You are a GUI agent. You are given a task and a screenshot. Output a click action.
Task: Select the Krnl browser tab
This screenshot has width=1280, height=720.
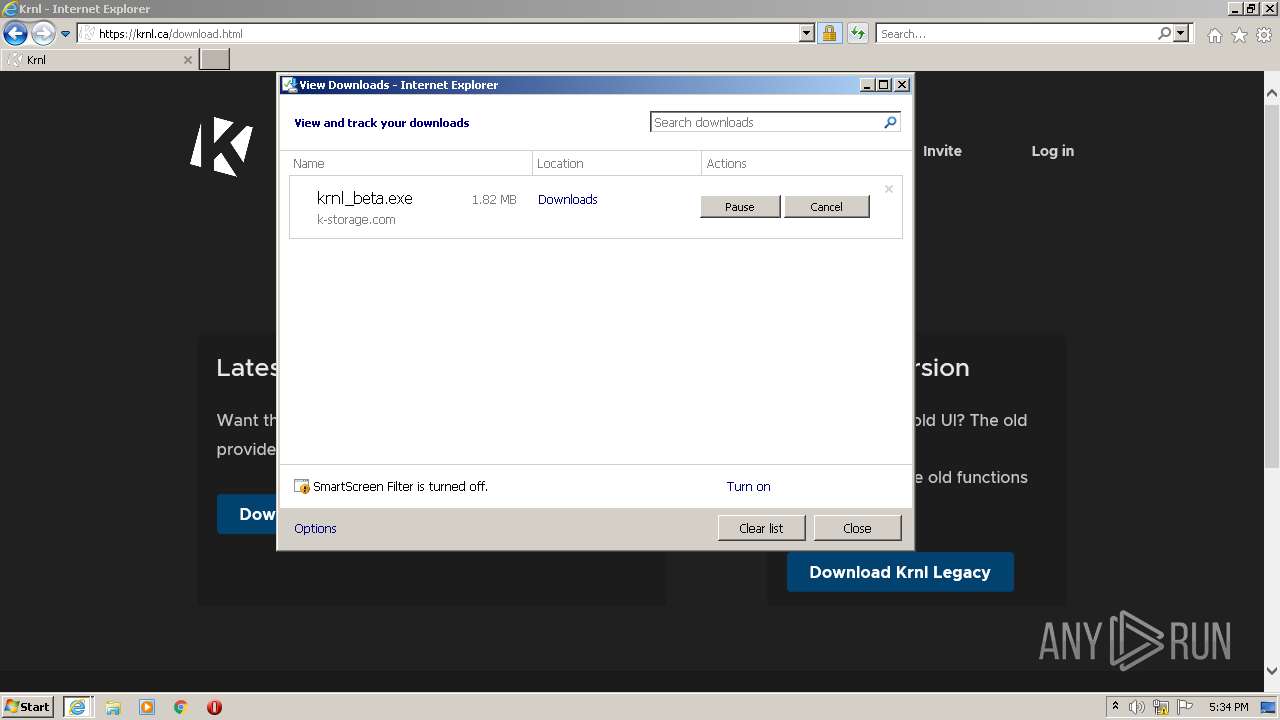(100, 59)
